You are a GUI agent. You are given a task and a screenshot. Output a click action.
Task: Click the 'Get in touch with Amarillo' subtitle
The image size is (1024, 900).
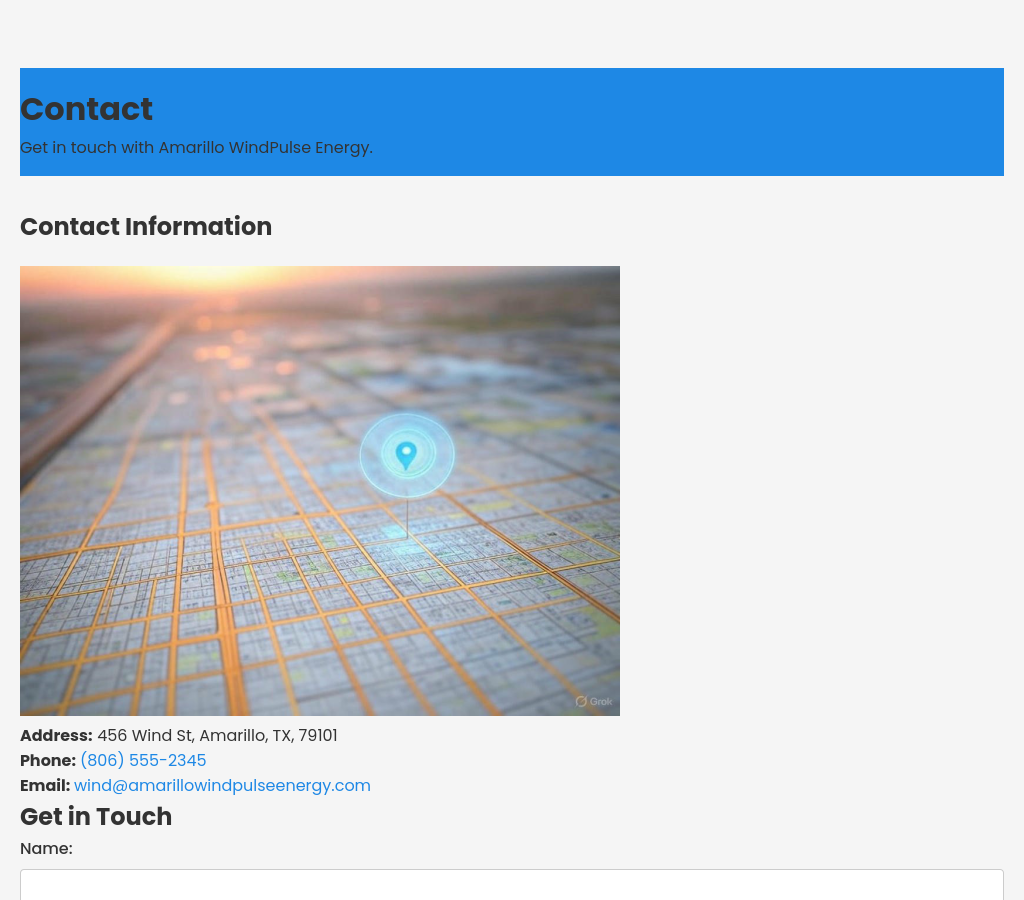(196, 148)
